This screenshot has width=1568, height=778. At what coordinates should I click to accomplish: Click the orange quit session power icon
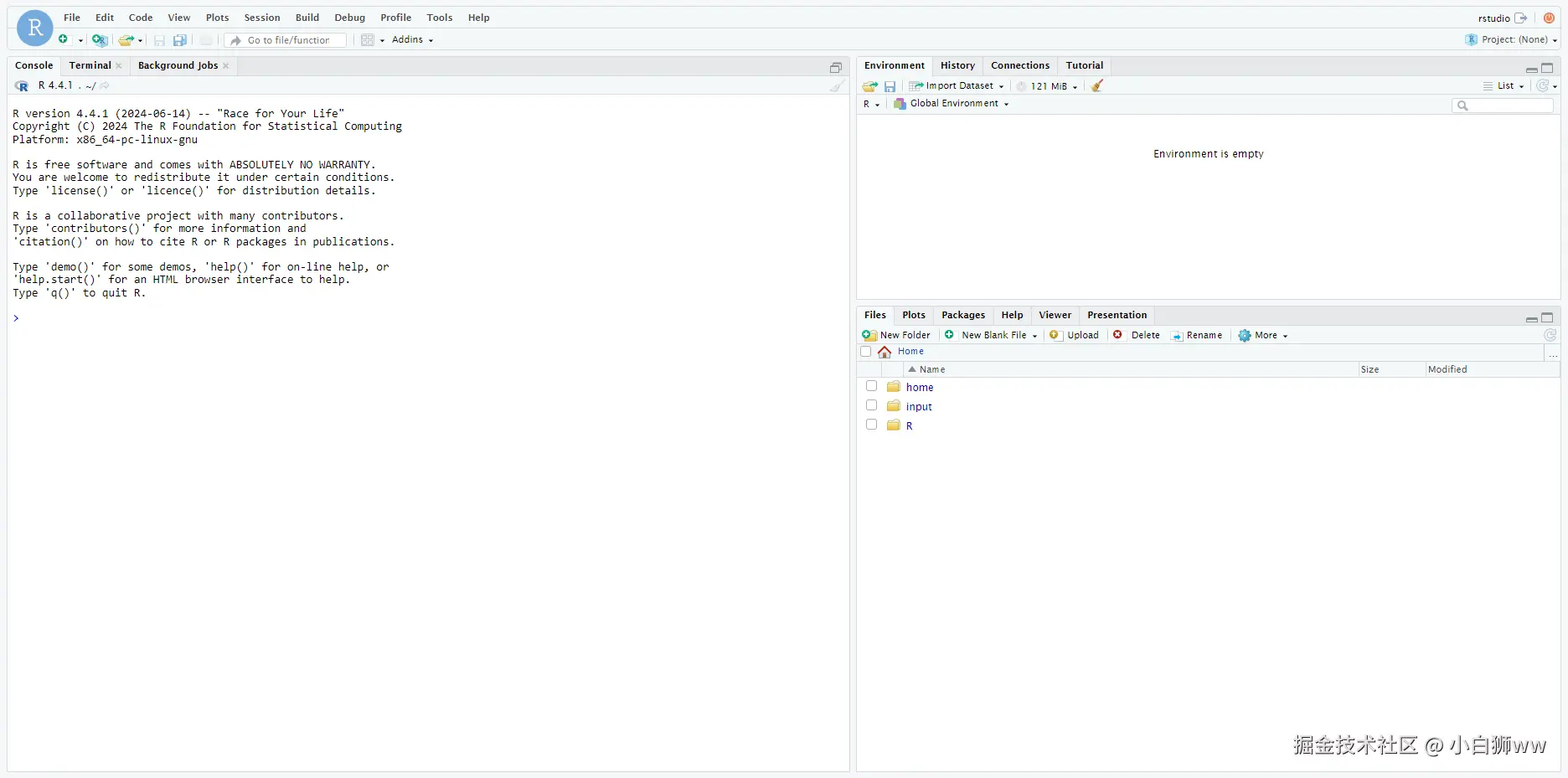1550,18
